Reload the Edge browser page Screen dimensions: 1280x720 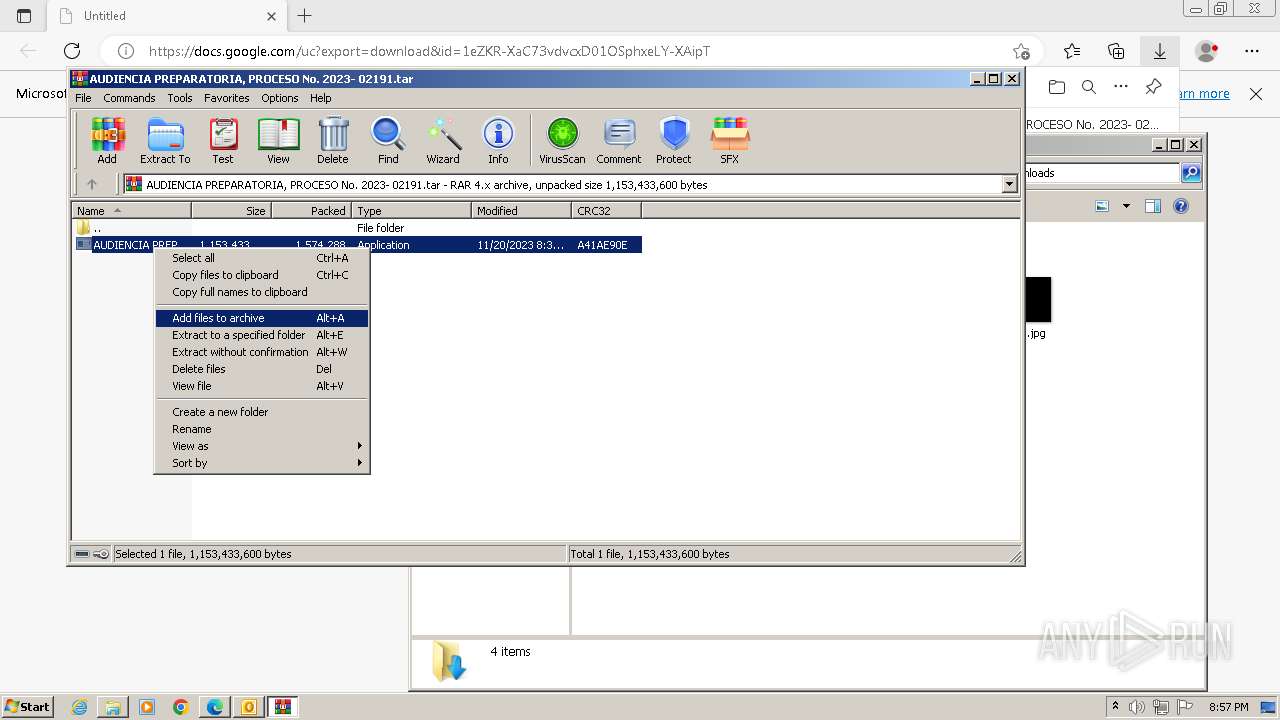click(72, 51)
